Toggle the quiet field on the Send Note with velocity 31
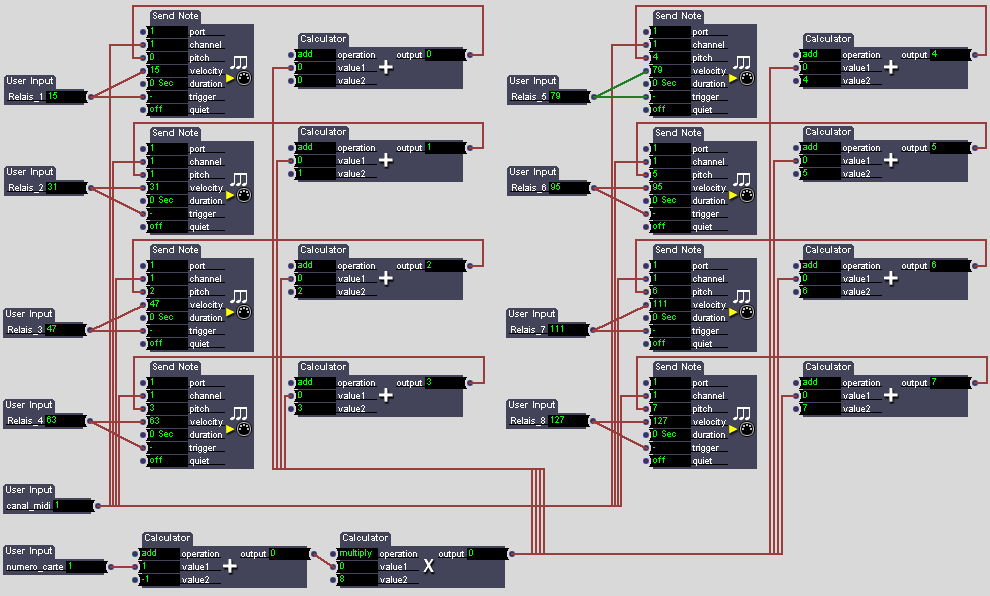The height and width of the screenshot is (596, 990). (166, 226)
